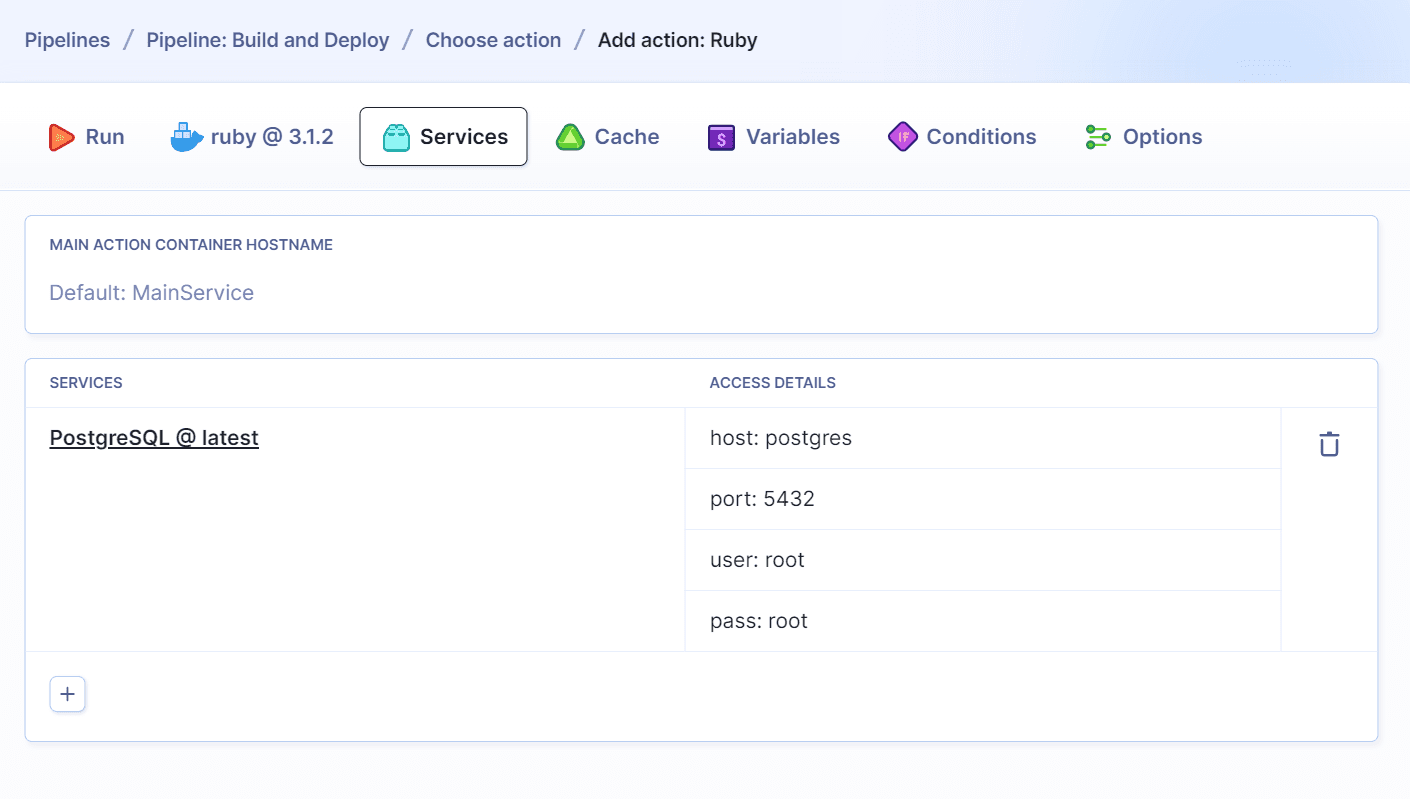
Task: Click the Add action: Ruby breadcrumb text
Action: [x=678, y=40]
